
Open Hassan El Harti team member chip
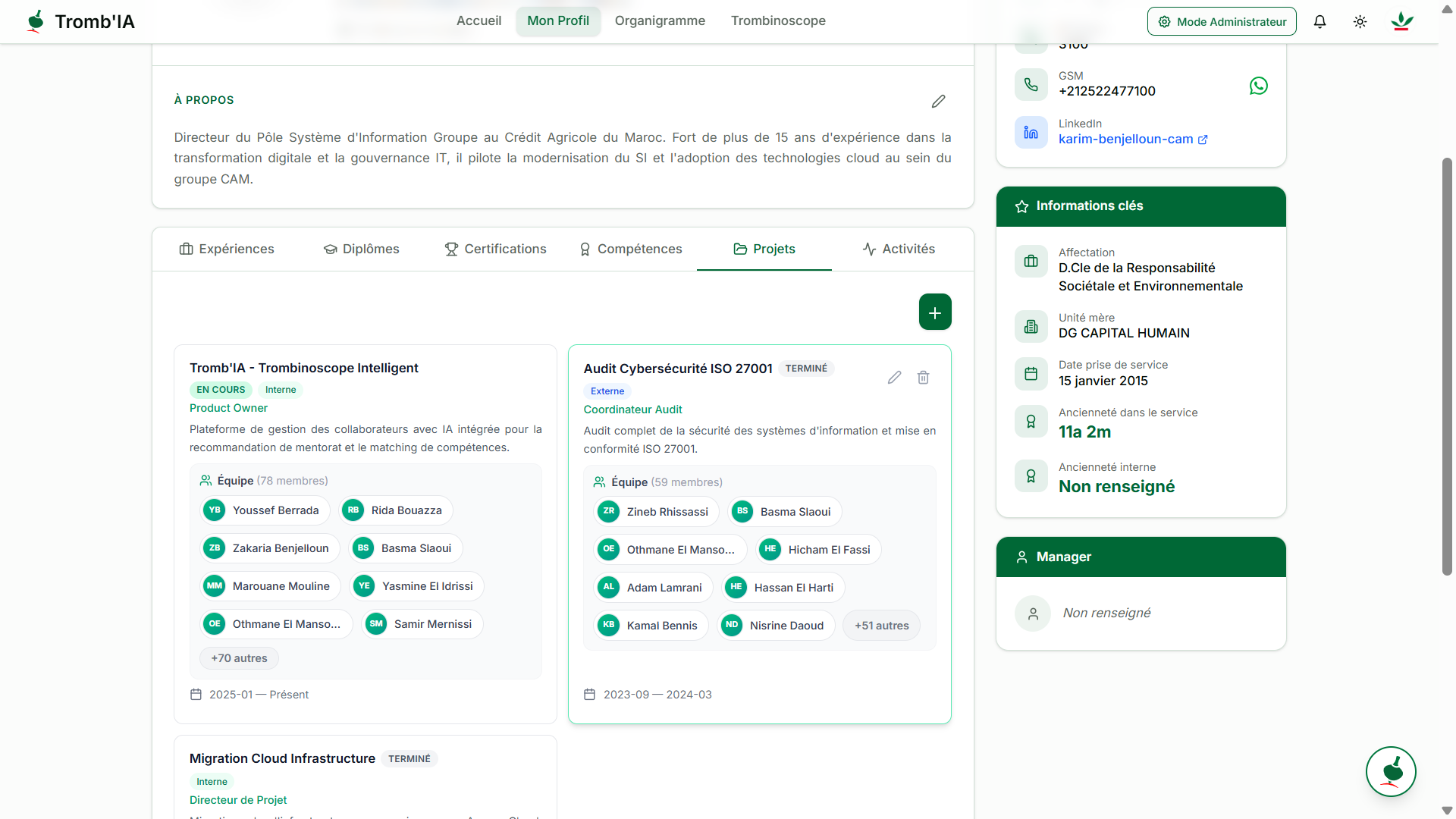(783, 588)
